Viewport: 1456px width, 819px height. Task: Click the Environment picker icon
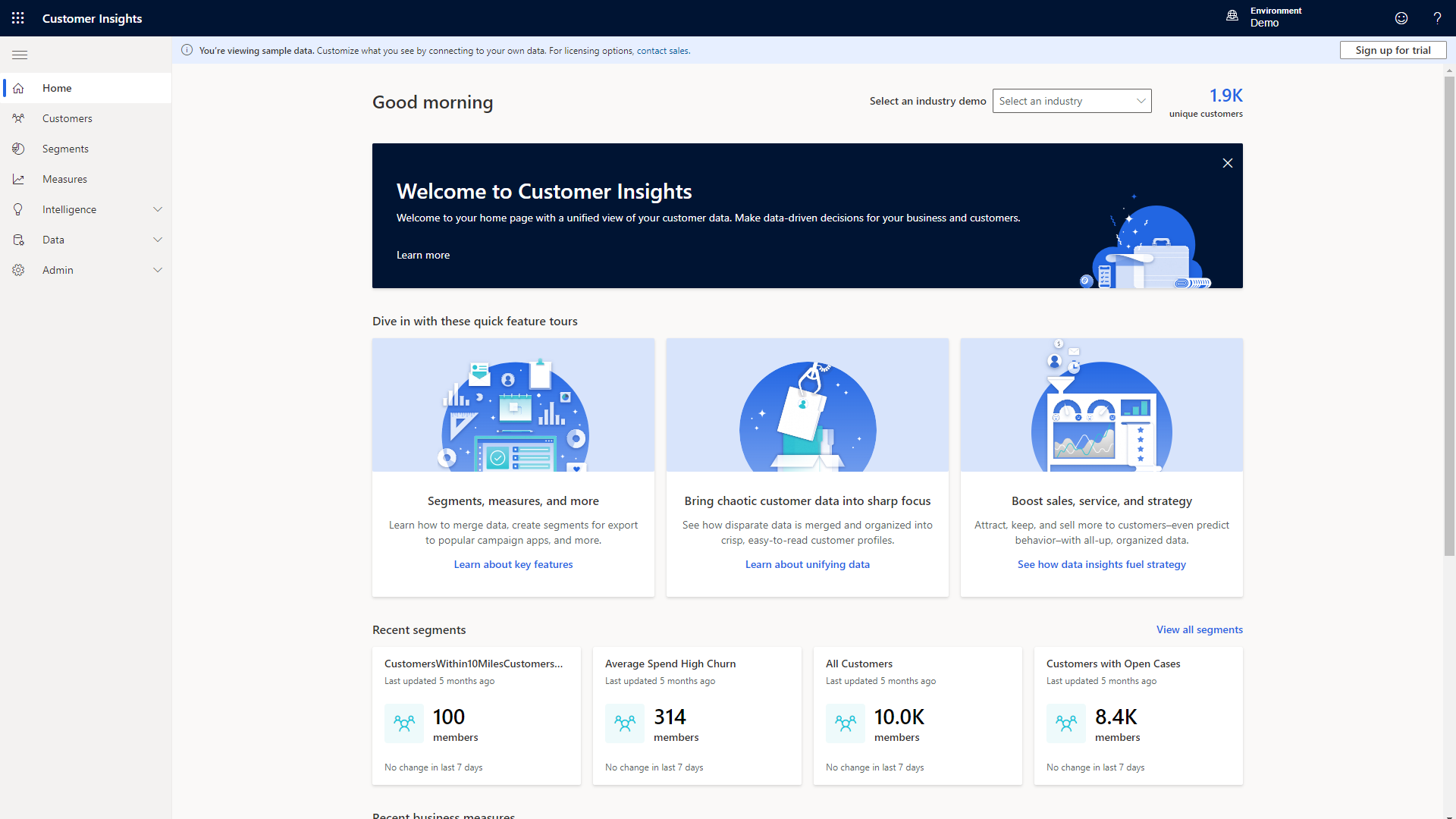click(x=1232, y=16)
